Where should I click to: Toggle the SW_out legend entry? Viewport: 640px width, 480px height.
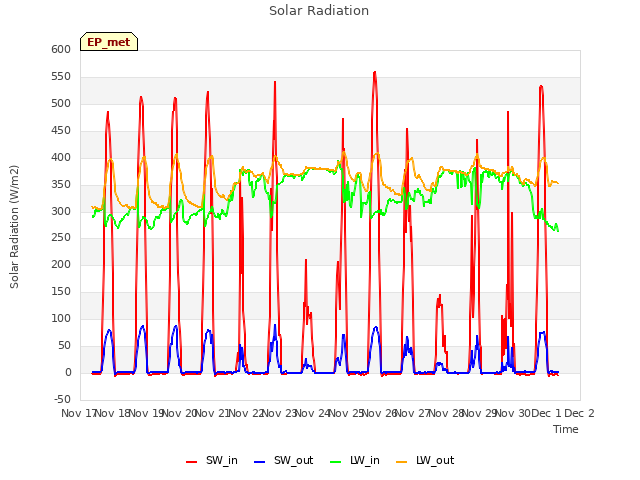(x=284, y=460)
